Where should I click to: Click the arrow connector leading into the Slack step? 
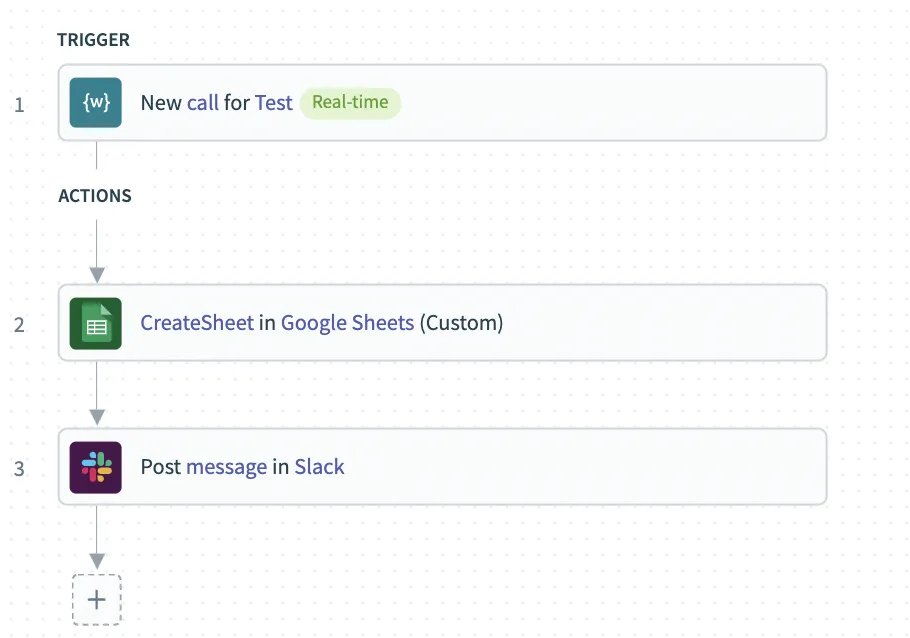[x=97, y=415]
